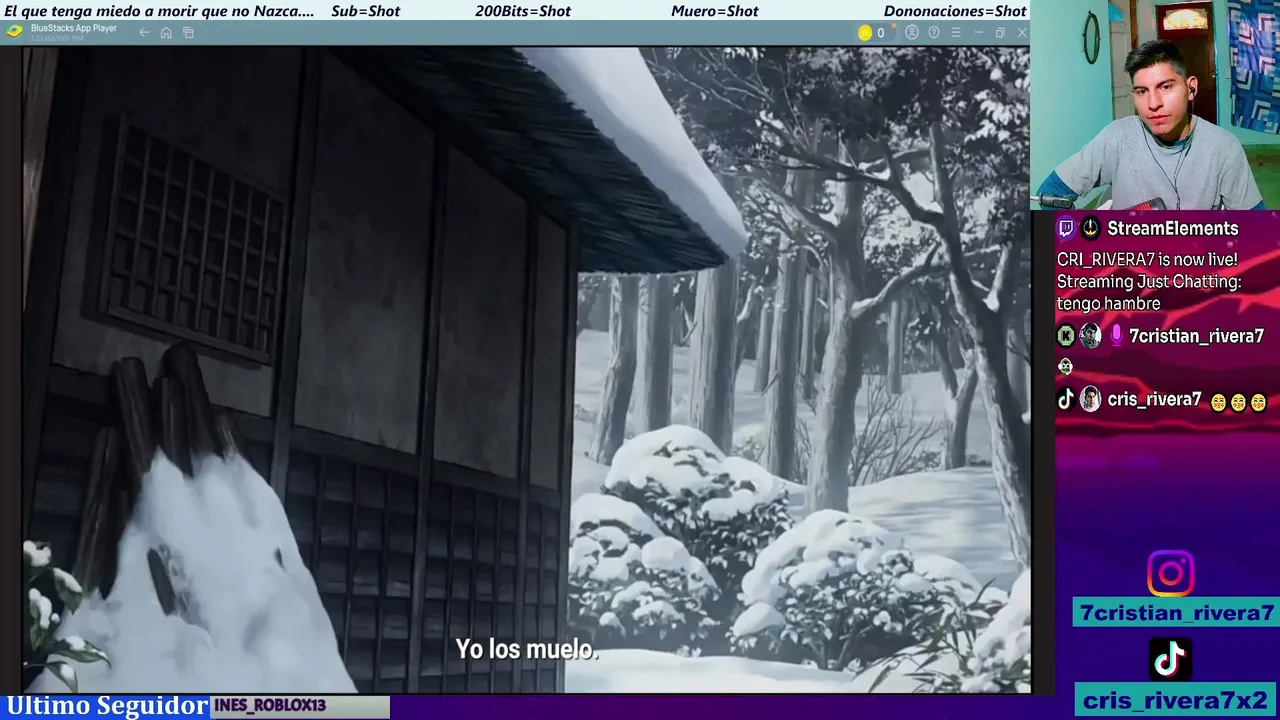Click Instagram handle 7cristian_rivera7 label

[1176, 613]
